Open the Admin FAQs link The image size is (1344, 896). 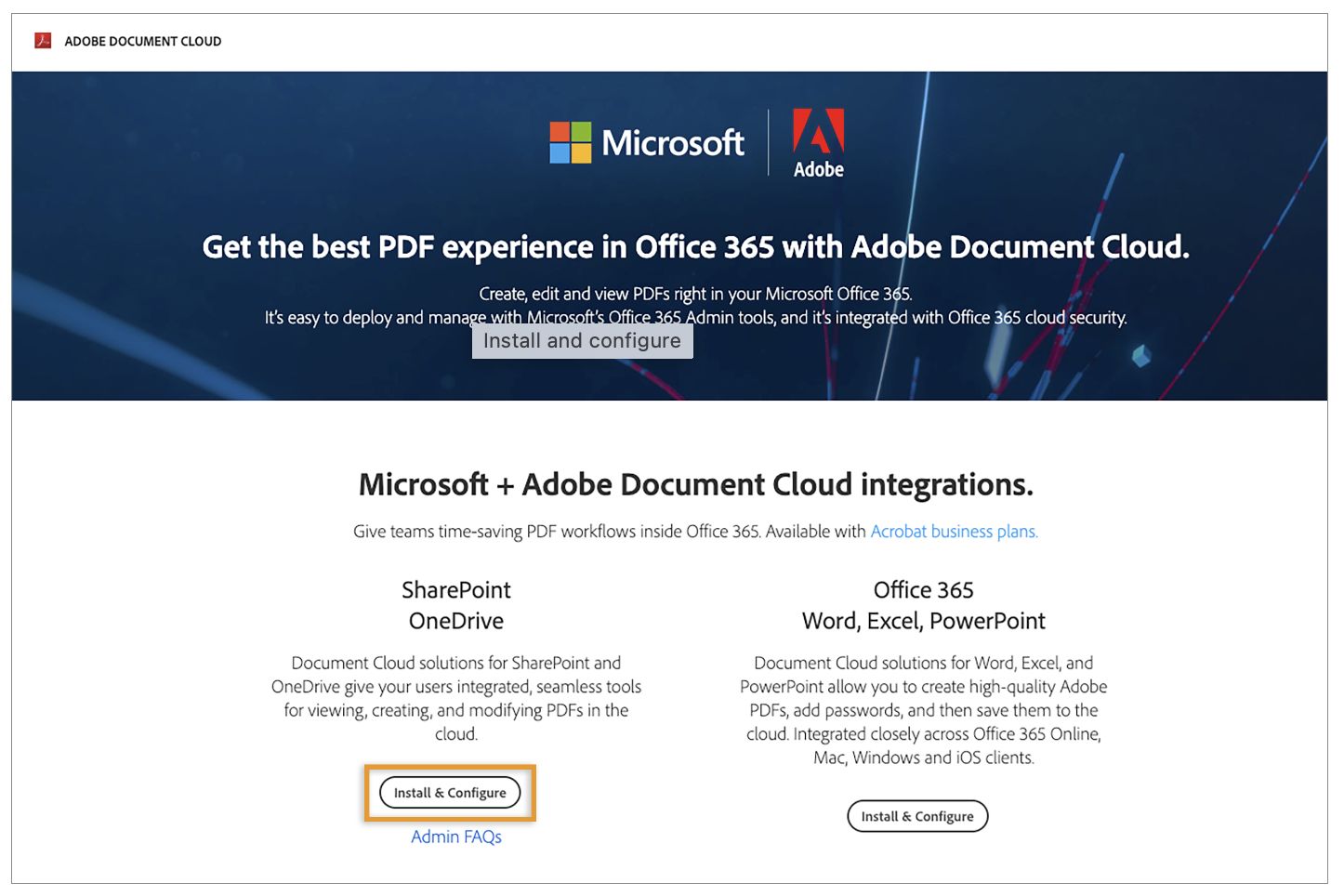tap(456, 837)
